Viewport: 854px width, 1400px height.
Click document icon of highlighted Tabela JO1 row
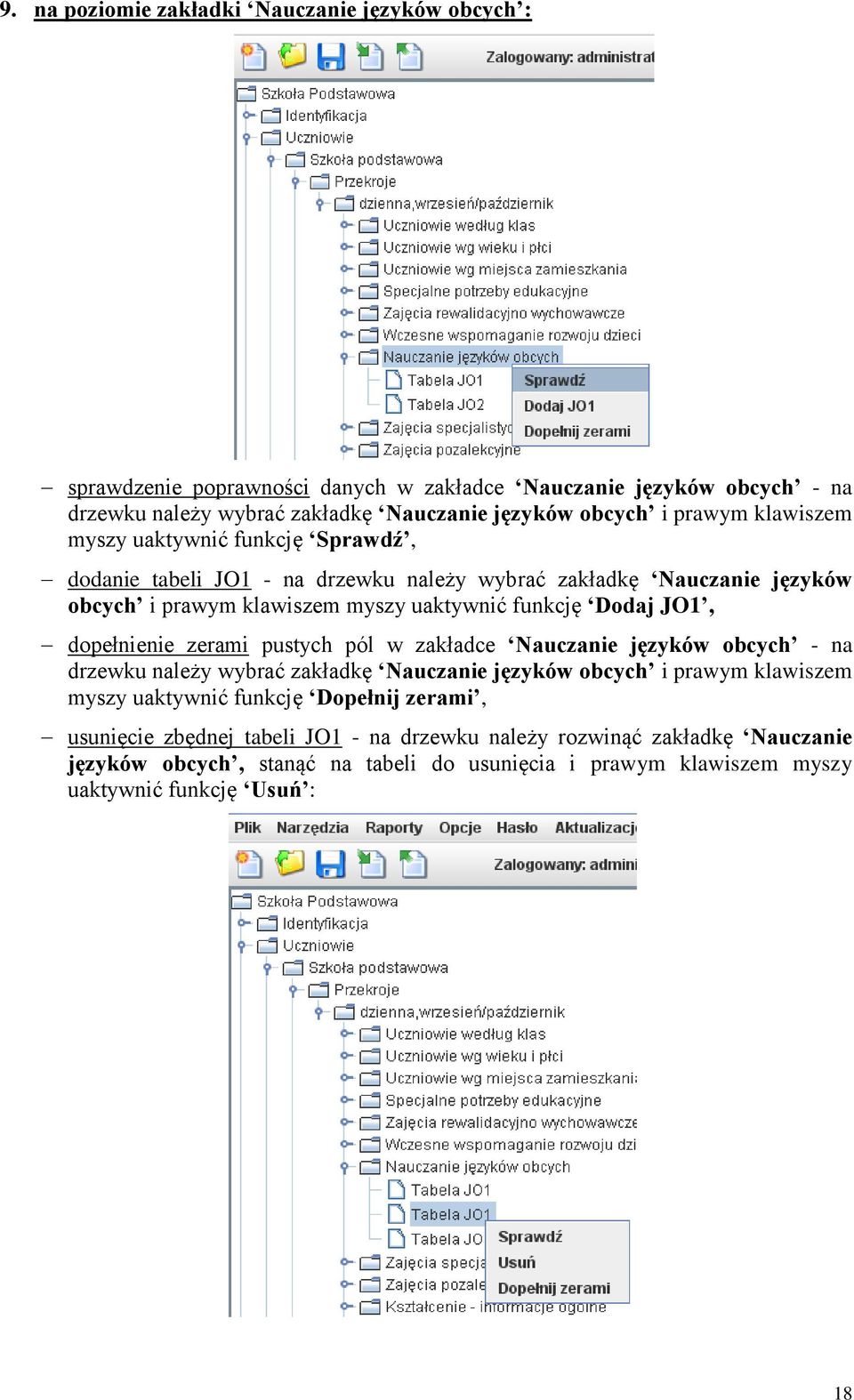pyautogui.click(x=398, y=1214)
